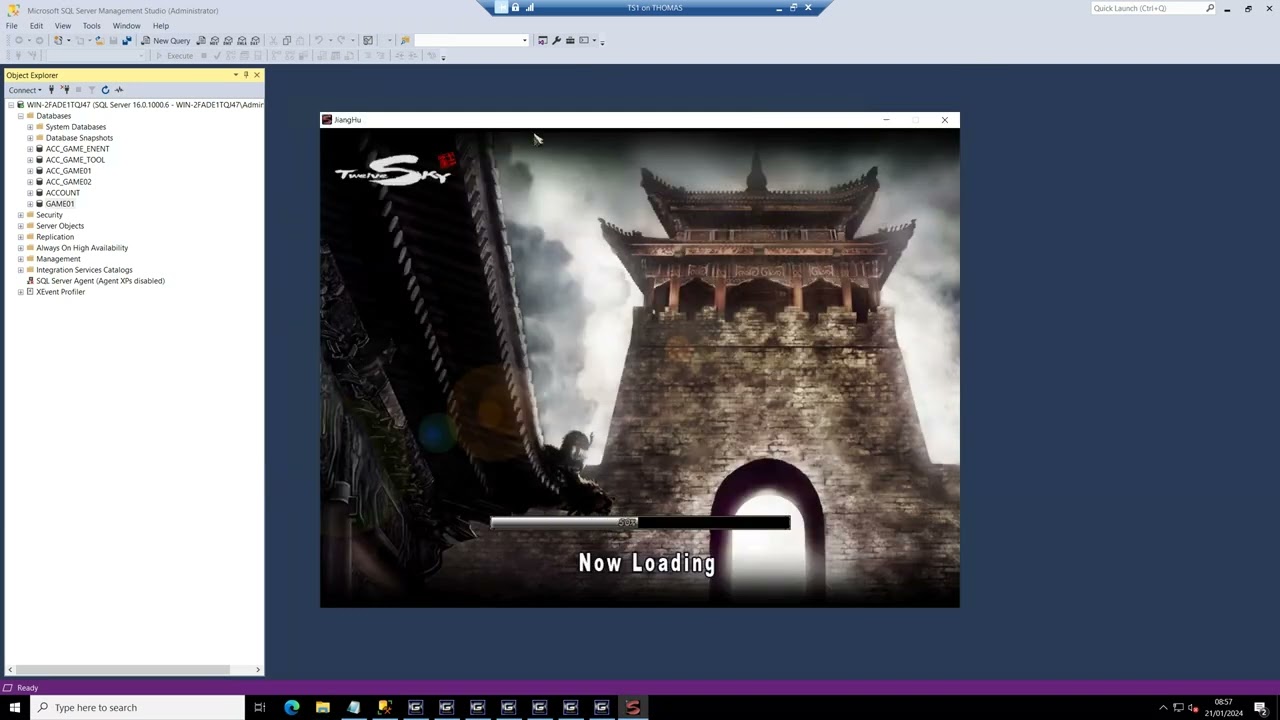
Task: Refresh the Object Explorer tree
Action: [105, 90]
